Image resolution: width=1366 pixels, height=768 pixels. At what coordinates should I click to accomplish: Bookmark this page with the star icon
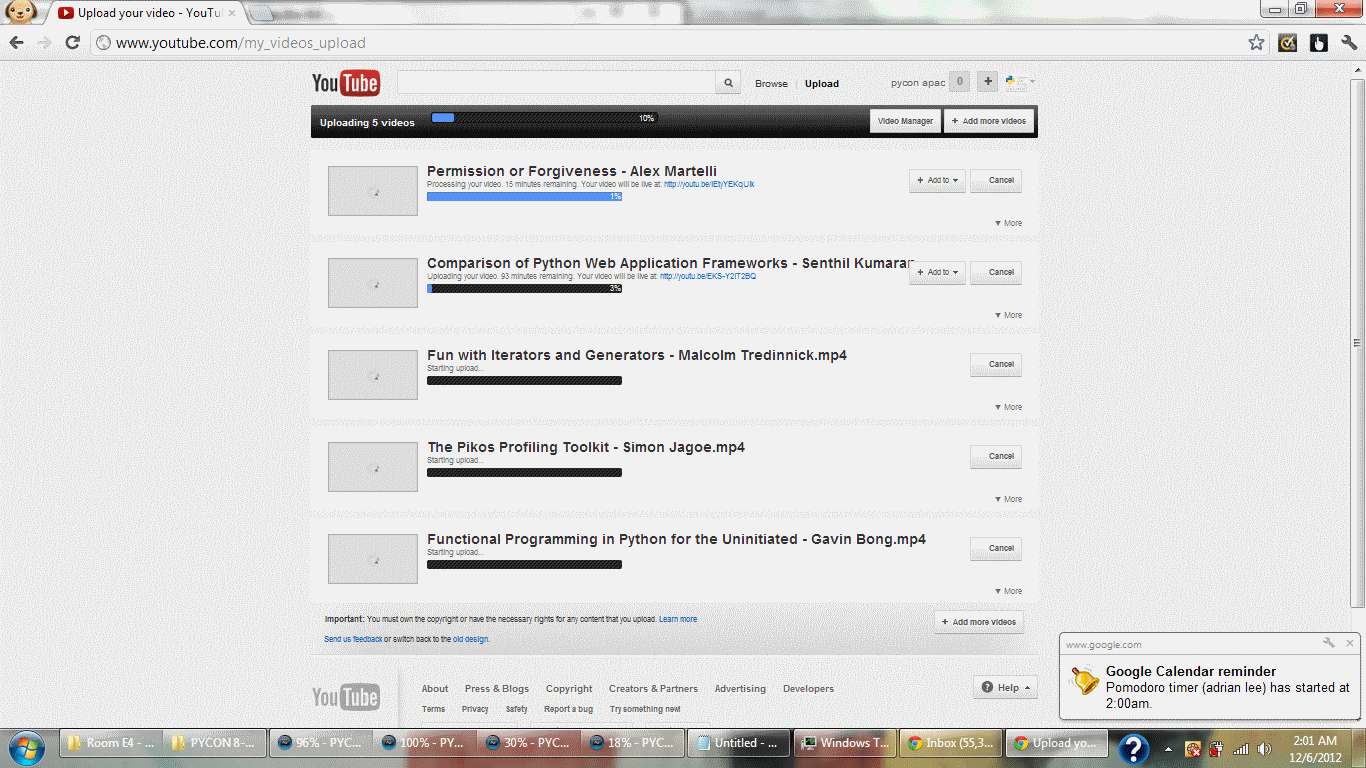pos(1257,43)
